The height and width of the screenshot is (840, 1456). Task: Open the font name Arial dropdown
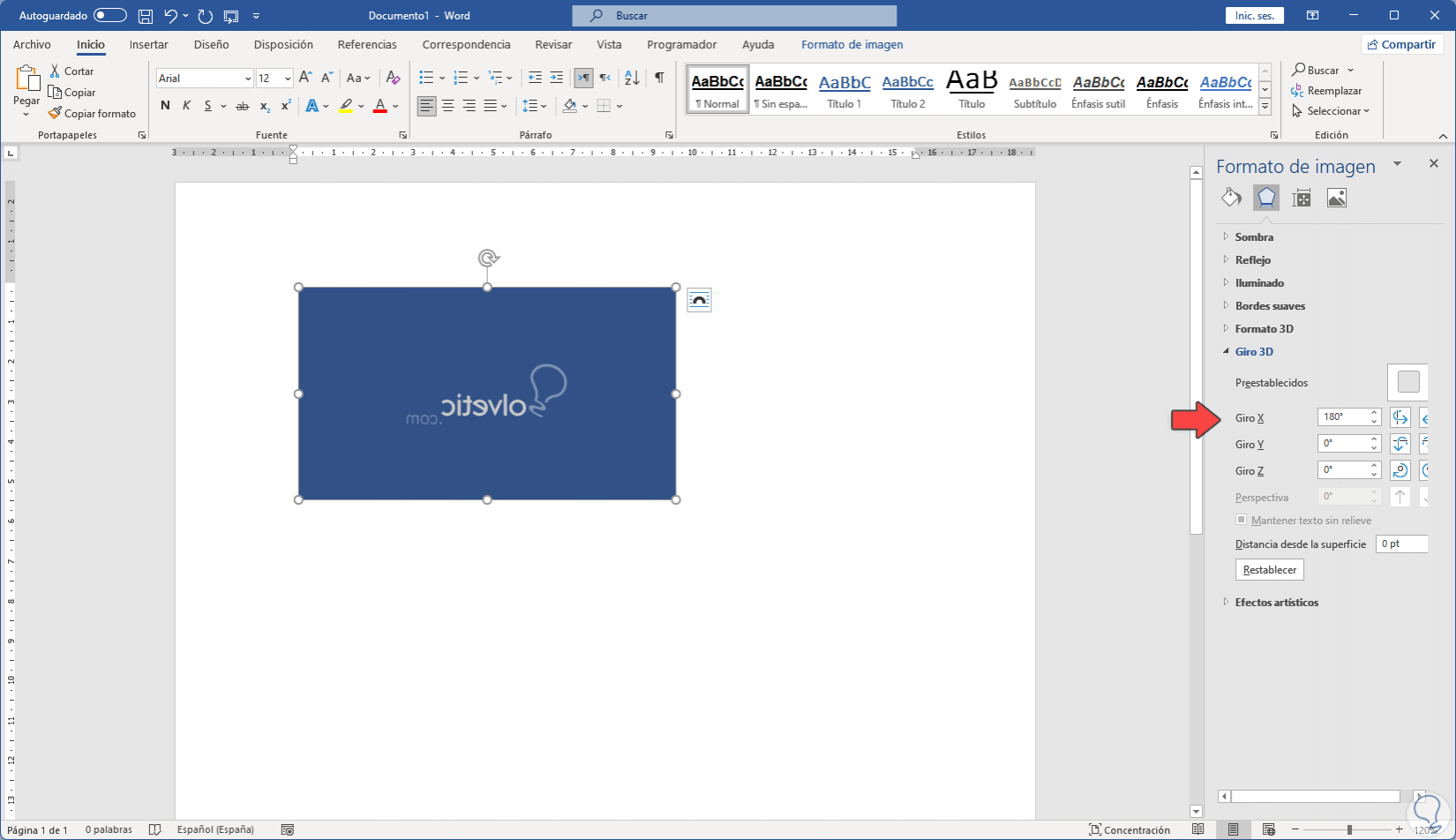pyautogui.click(x=248, y=79)
